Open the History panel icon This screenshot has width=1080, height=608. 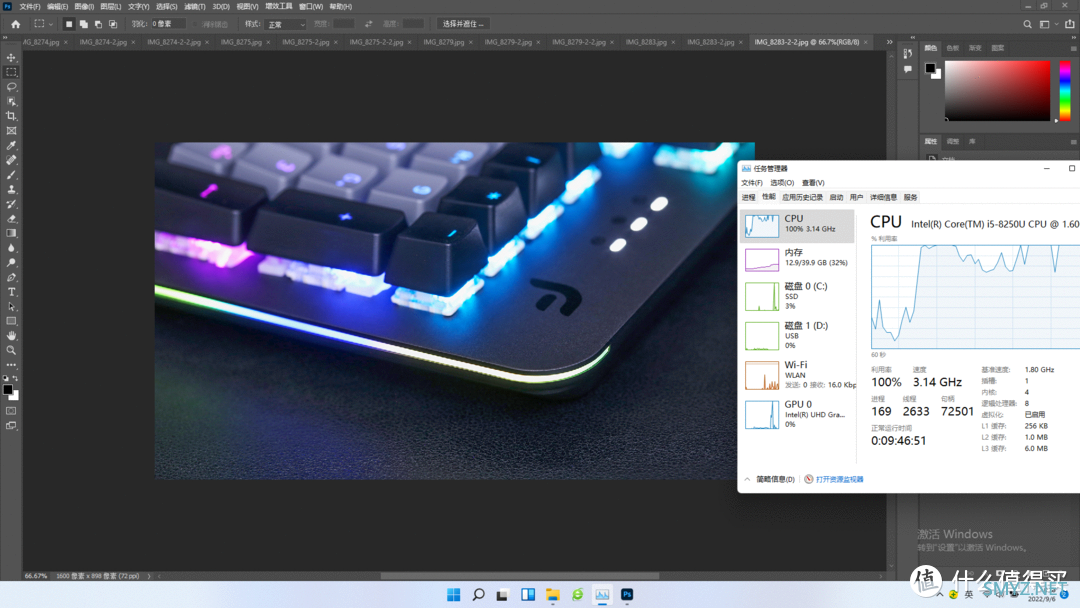(x=908, y=54)
